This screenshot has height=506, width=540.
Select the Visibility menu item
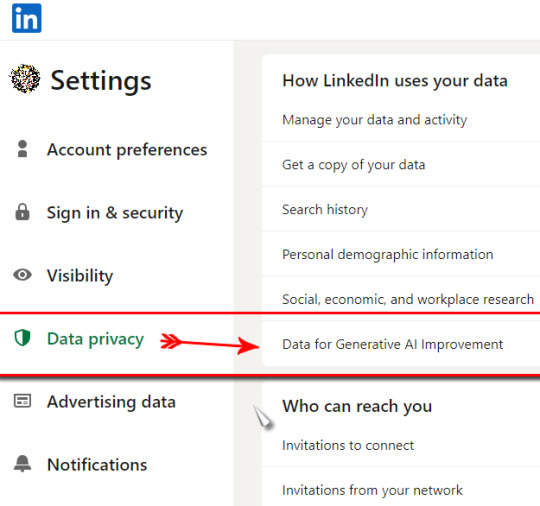point(80,276)
